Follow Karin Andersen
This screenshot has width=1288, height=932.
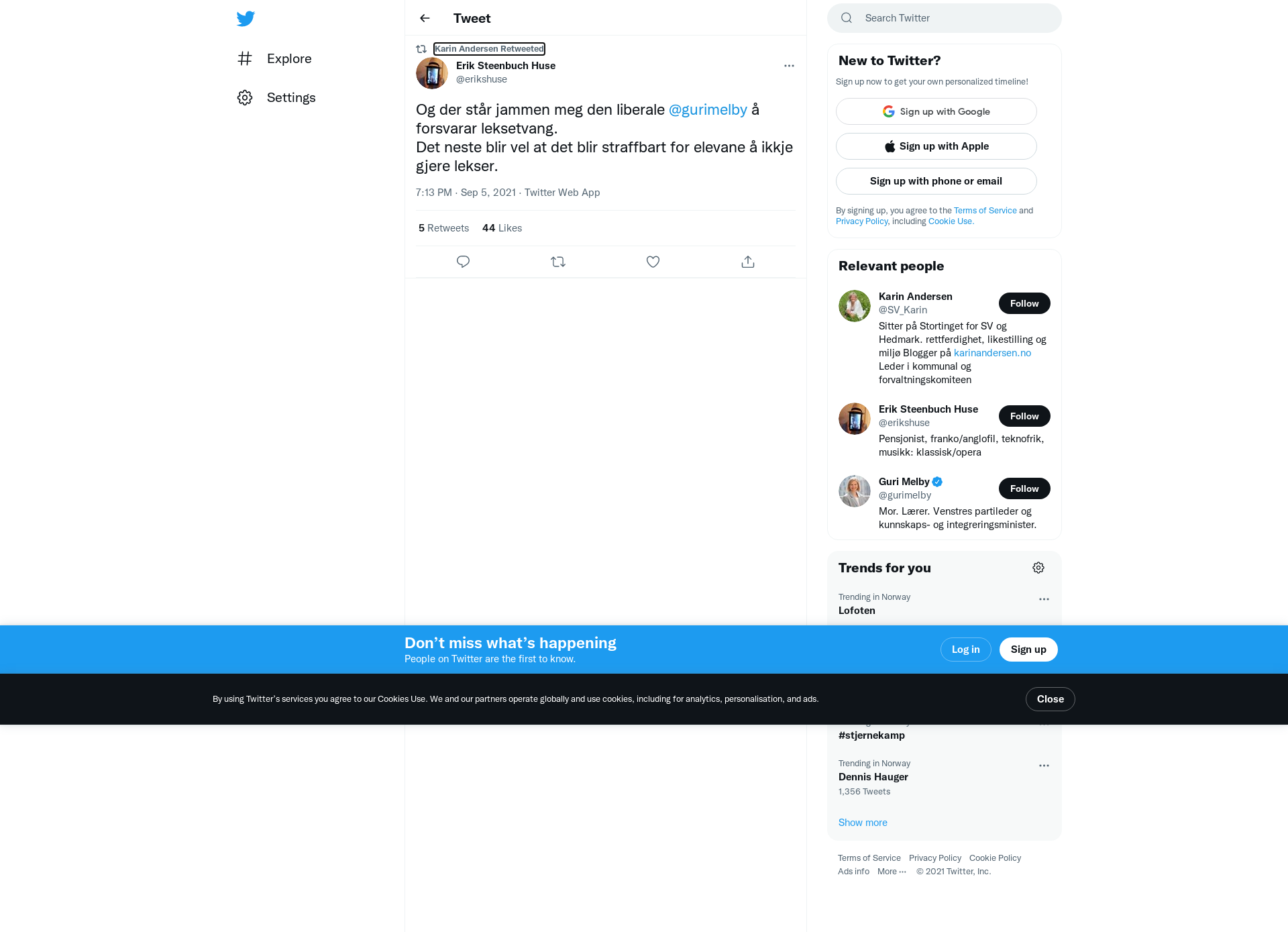[x=1024, y=303]
